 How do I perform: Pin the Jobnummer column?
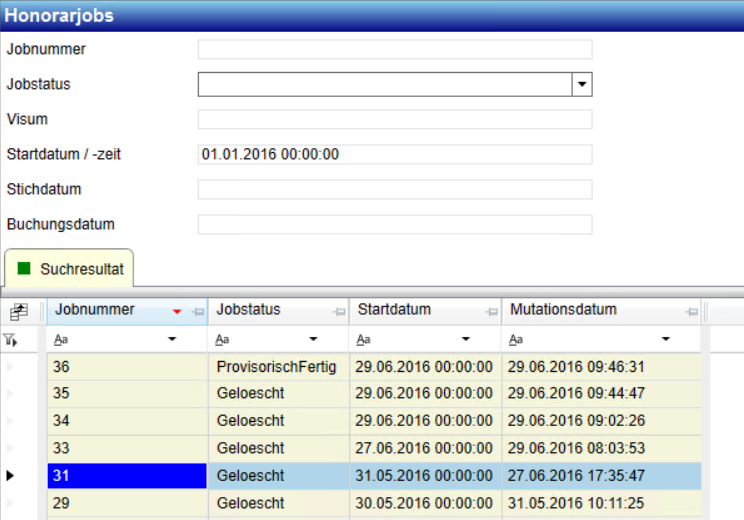tap(198, 312)
